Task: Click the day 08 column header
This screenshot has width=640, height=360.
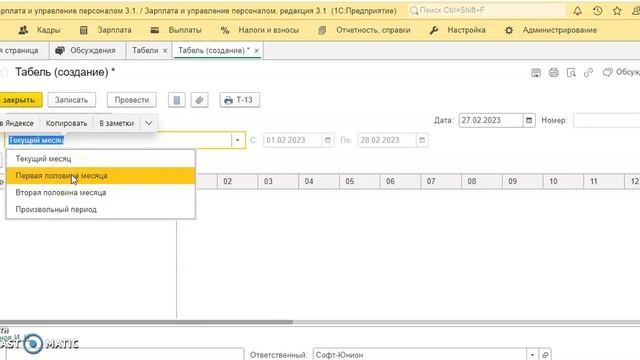Action: [482, 181]
